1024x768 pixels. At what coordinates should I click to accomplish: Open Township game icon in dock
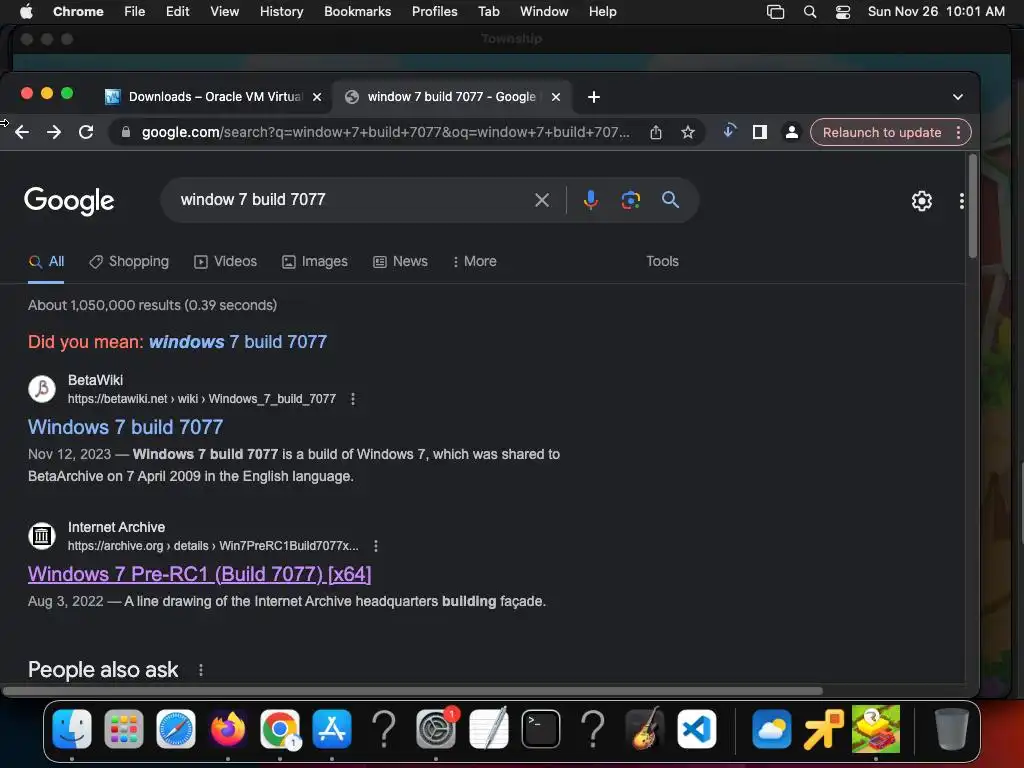tap(876, 729)
